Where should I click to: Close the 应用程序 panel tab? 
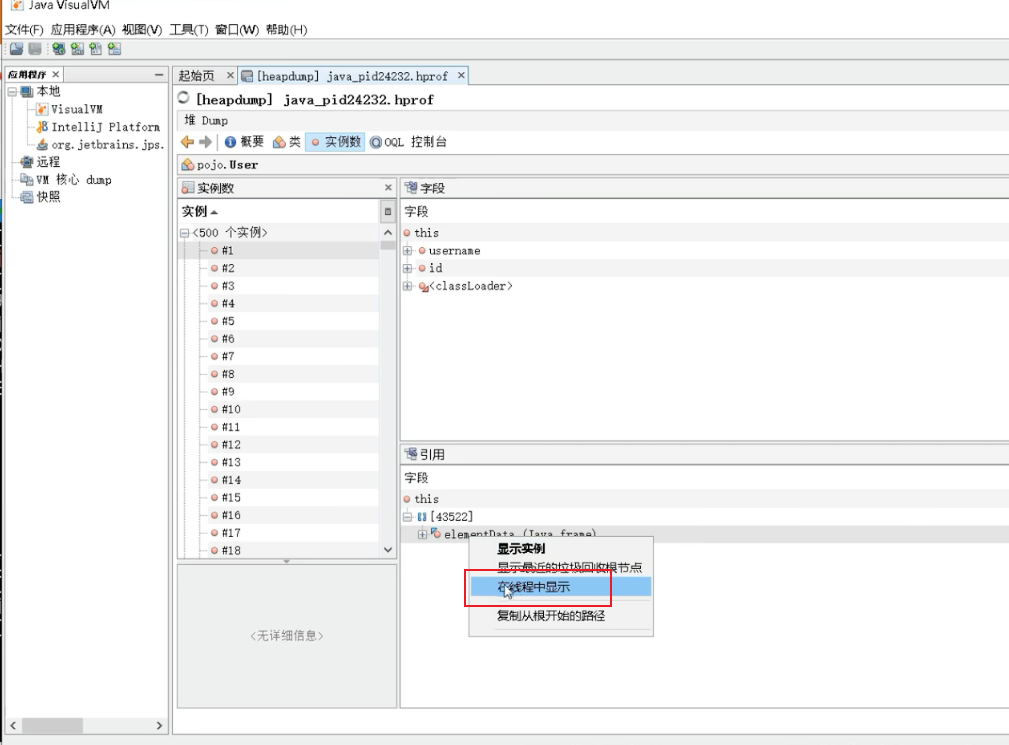point(55,75)
